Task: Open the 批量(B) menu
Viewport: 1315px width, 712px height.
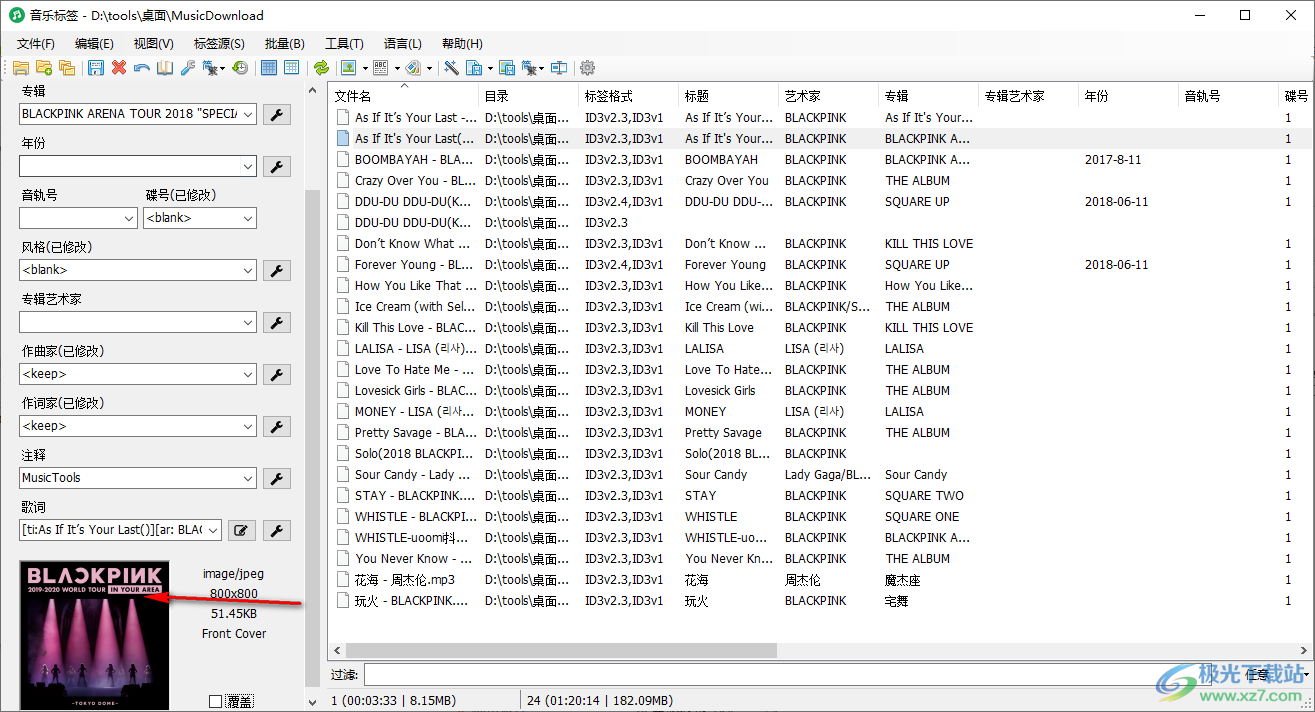Action: 284,44
